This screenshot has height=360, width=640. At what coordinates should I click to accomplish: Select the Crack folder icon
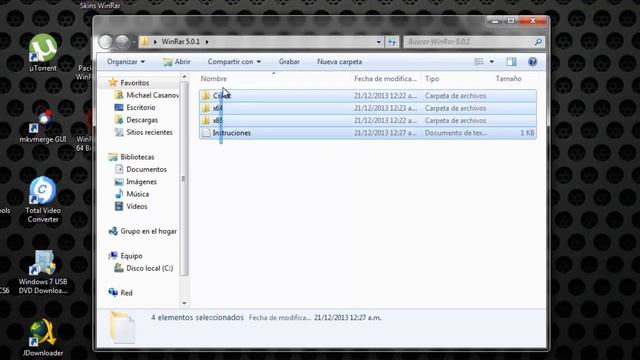click(206, 96)
